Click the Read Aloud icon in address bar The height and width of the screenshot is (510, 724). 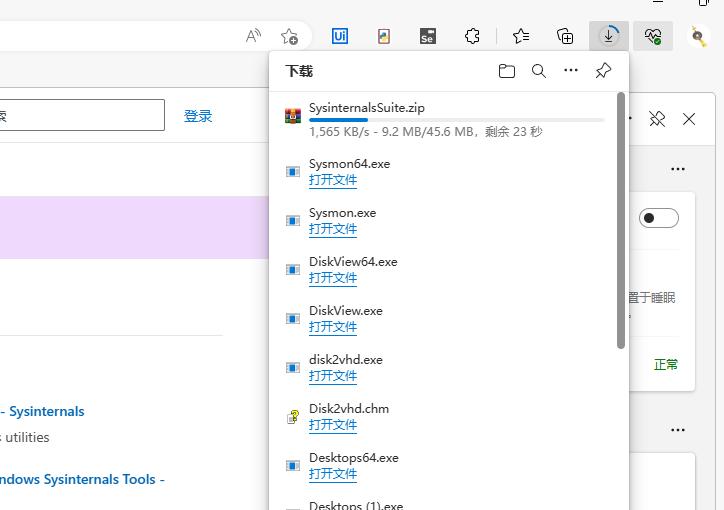[253, 36]
